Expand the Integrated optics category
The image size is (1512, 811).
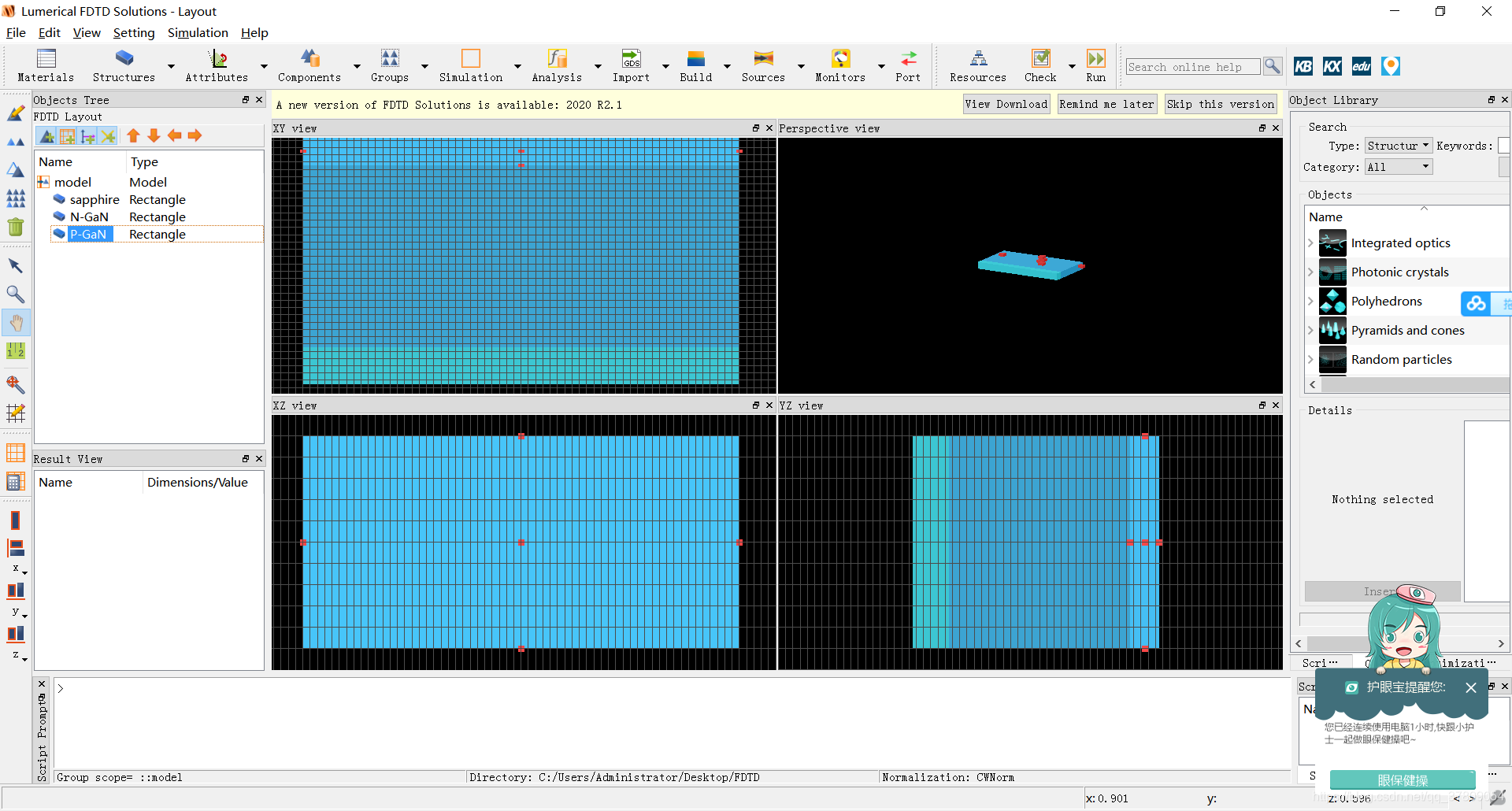click(x=1310, y=243)
